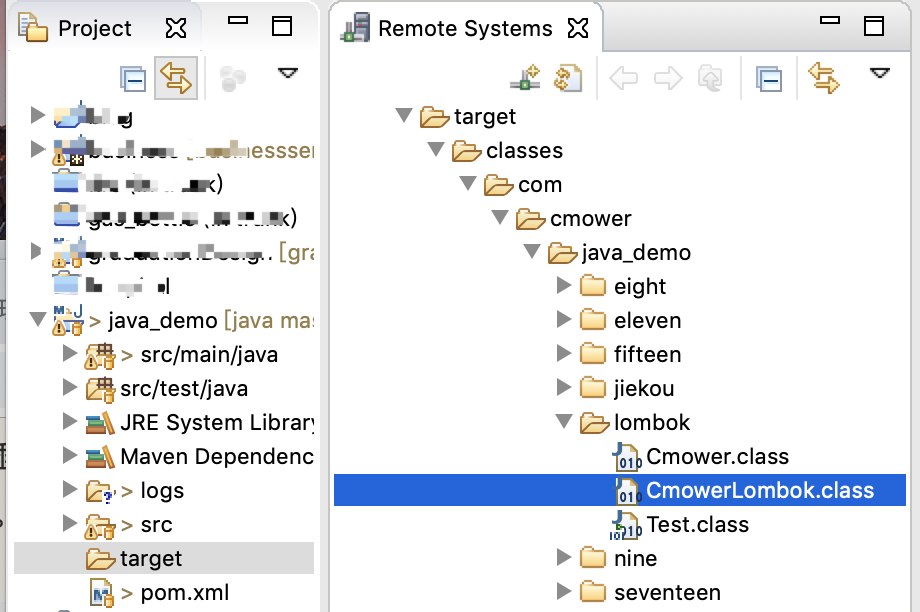Expand the eight folder
Viewport: 920px width, 612px height.
(x=564, y=286)
